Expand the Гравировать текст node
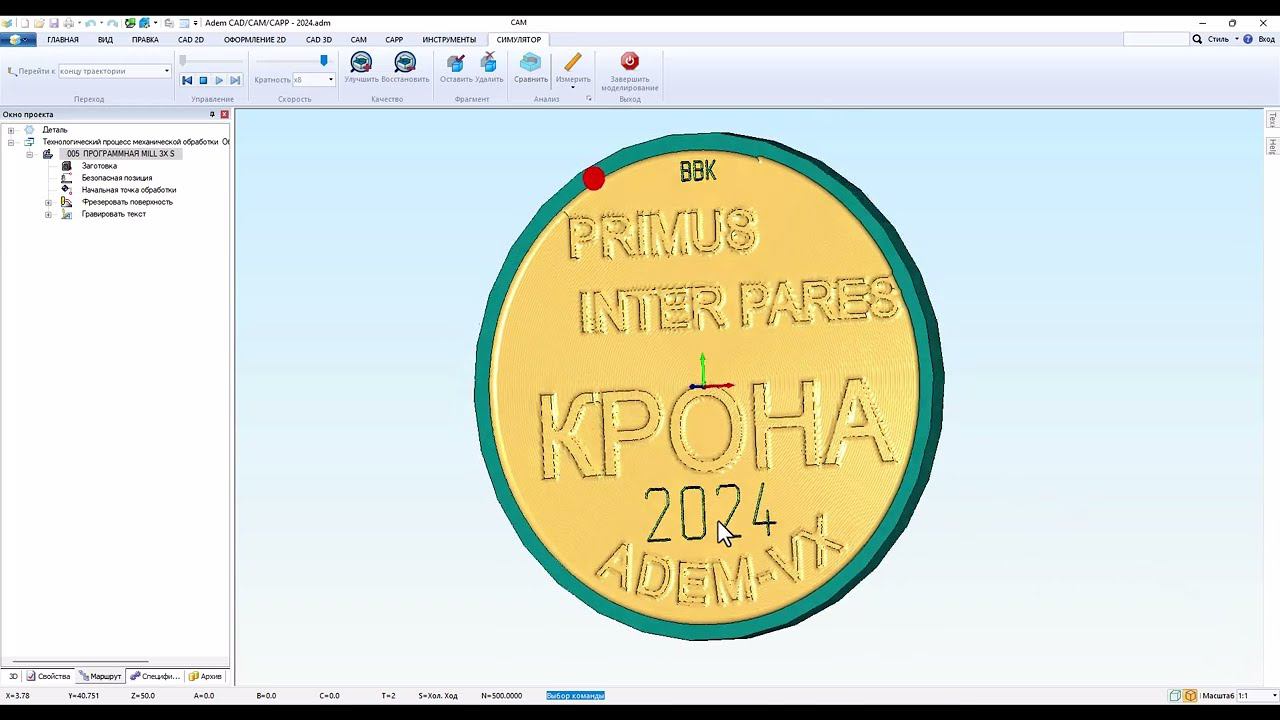Screen dimensions: 1280x720 (48, 214)
